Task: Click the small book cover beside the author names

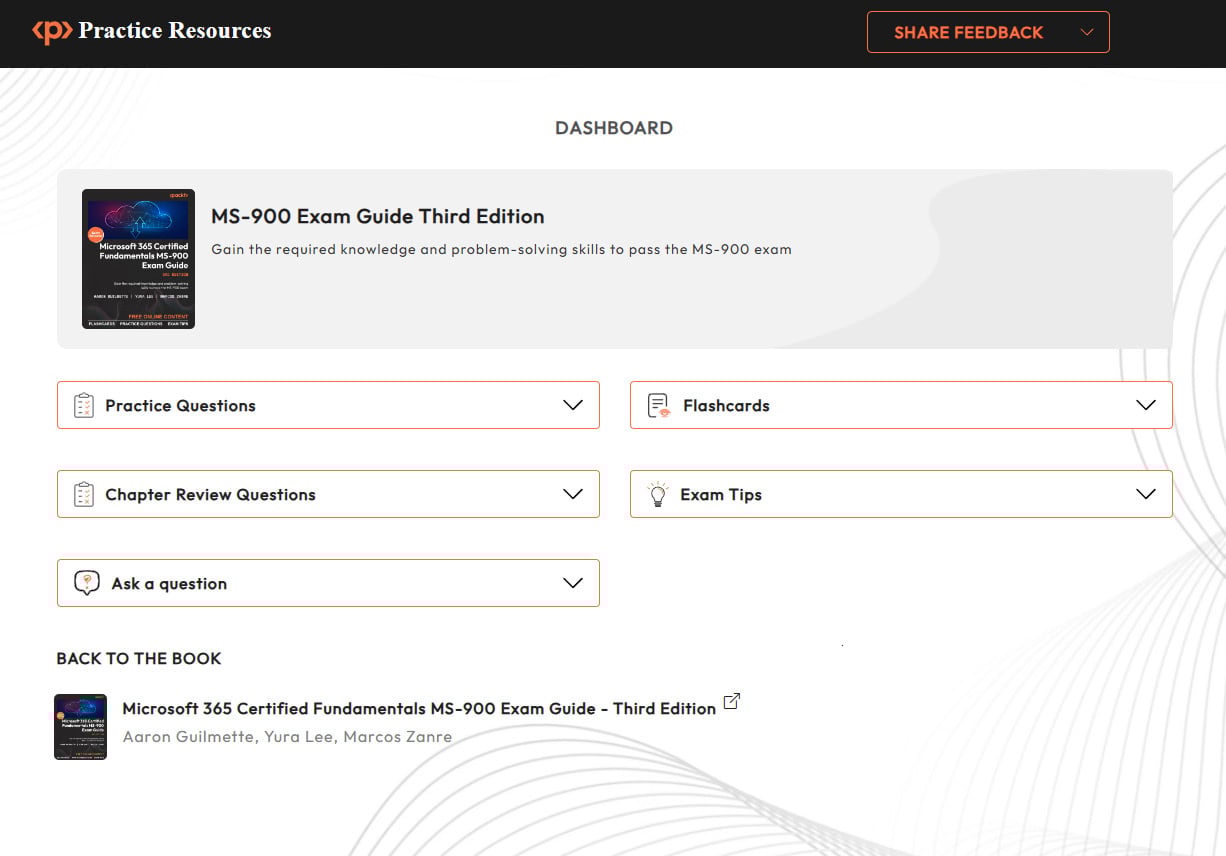Action: [x=80, y=727]
